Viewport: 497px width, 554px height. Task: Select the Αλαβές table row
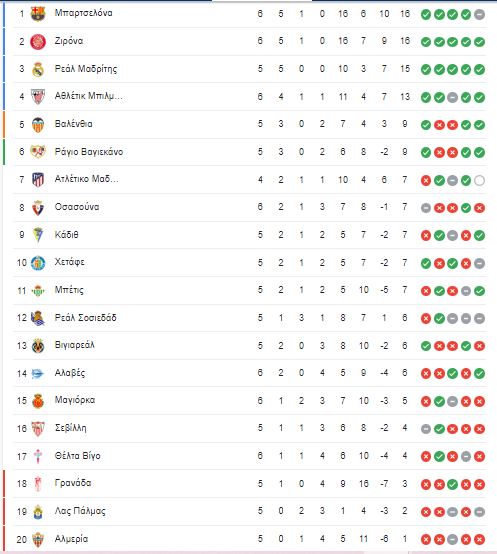tap(250, 373)
